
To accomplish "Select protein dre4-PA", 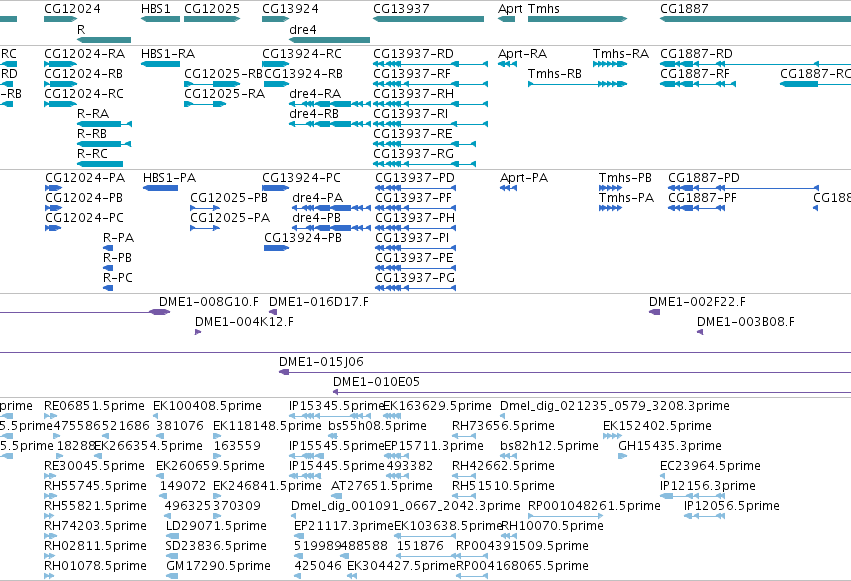I will [317, 199].
